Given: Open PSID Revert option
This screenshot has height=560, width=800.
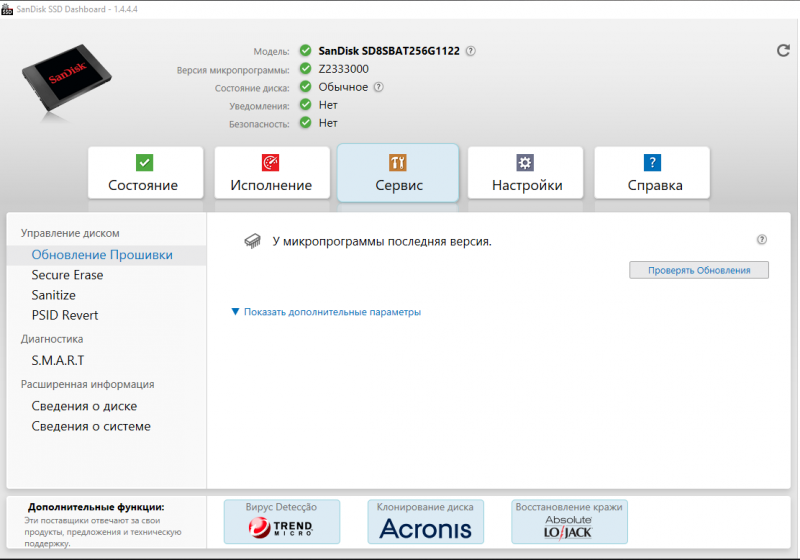Looking at the screenshot, I should 65,315.
